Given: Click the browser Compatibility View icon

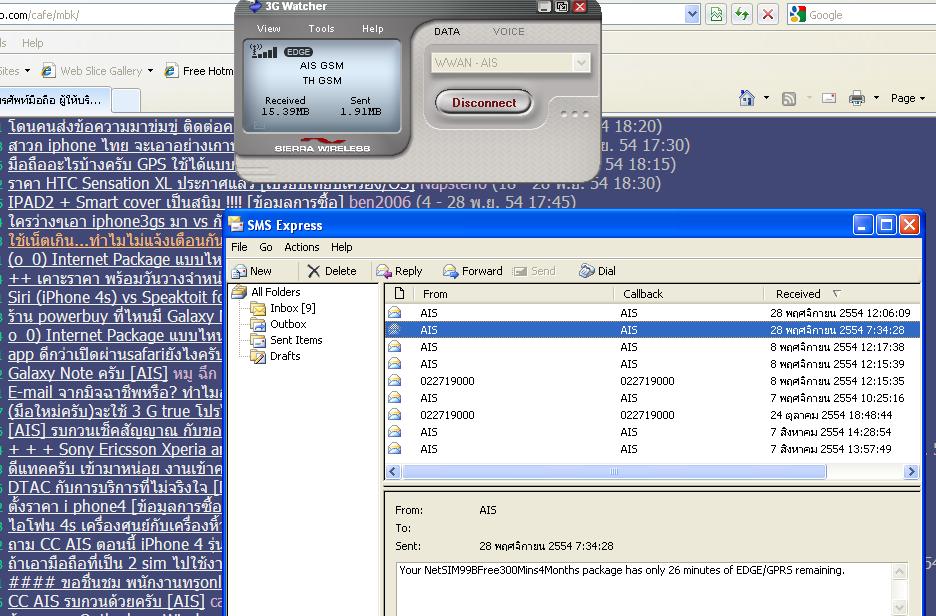Looking at the screenshot, I should 716,14.
